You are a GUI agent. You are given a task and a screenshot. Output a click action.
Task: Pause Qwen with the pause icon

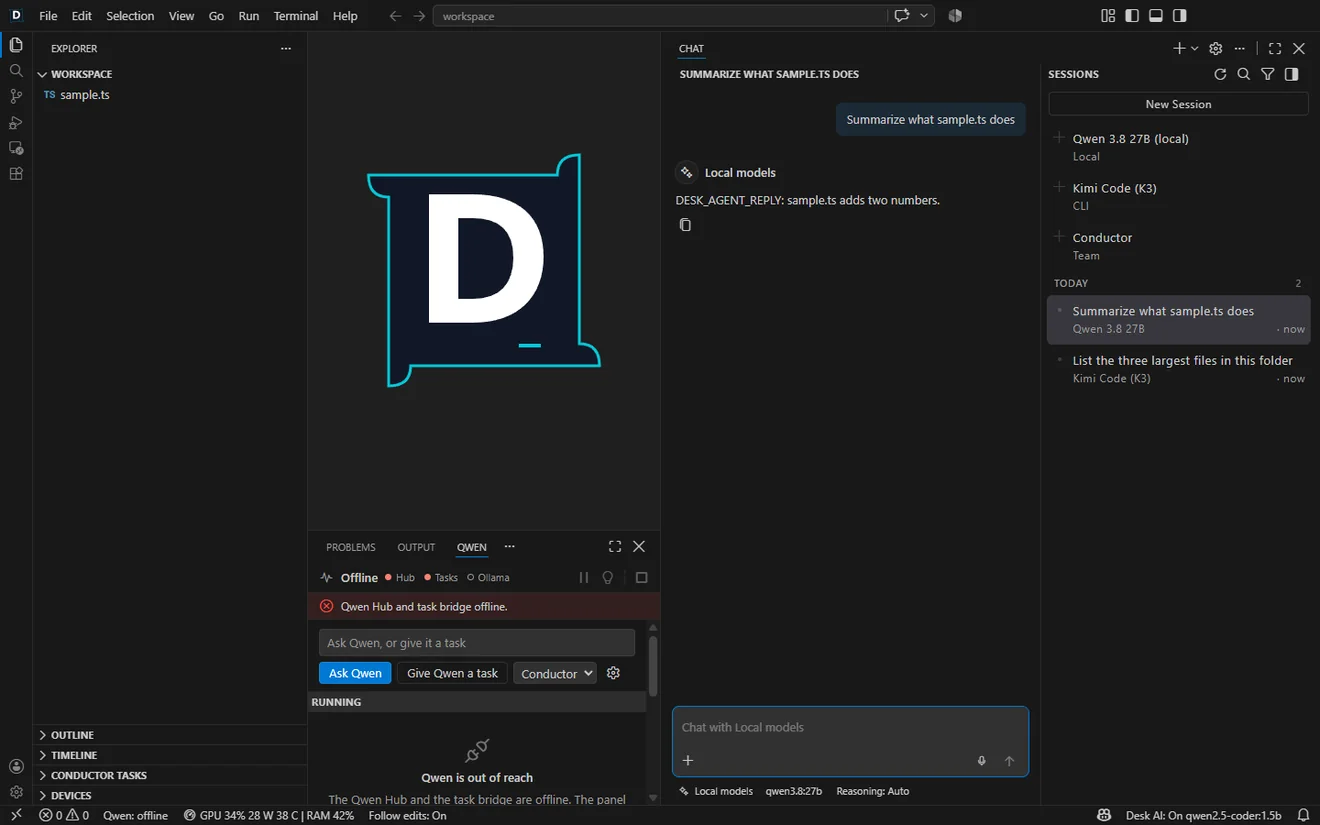click(584, 577)
